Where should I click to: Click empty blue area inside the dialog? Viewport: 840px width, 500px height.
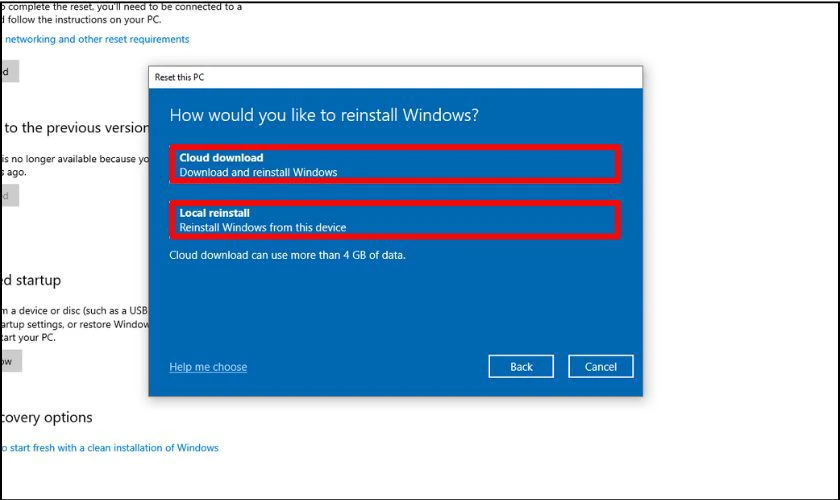click(395, 310)
